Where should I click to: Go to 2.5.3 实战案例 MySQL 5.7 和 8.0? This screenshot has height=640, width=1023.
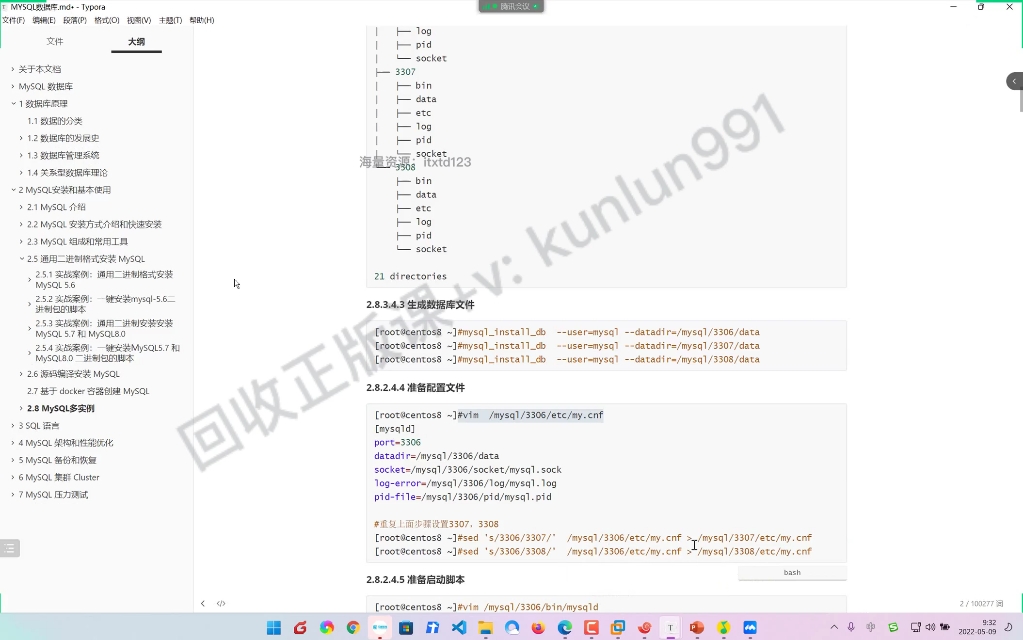click(104, 328)
